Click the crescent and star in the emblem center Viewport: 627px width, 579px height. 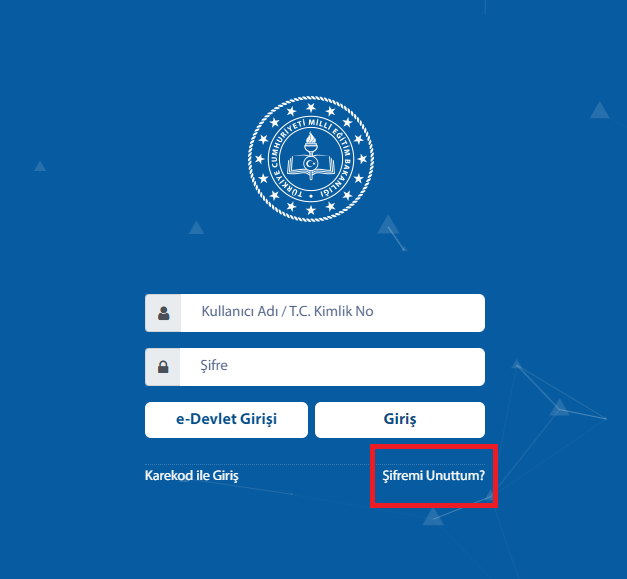tap(311, 163)
